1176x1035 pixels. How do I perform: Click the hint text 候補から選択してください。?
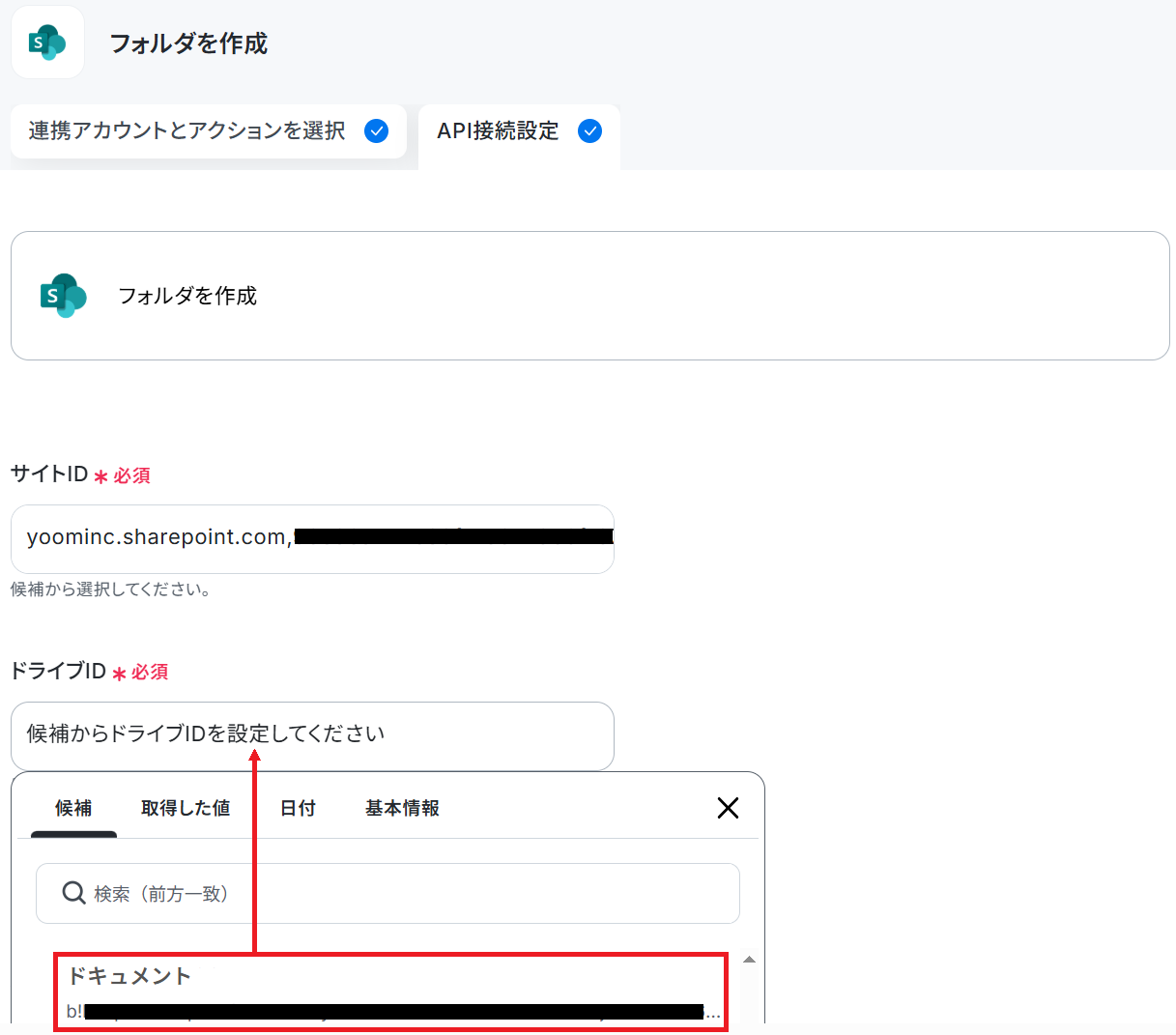pos(111,589)
